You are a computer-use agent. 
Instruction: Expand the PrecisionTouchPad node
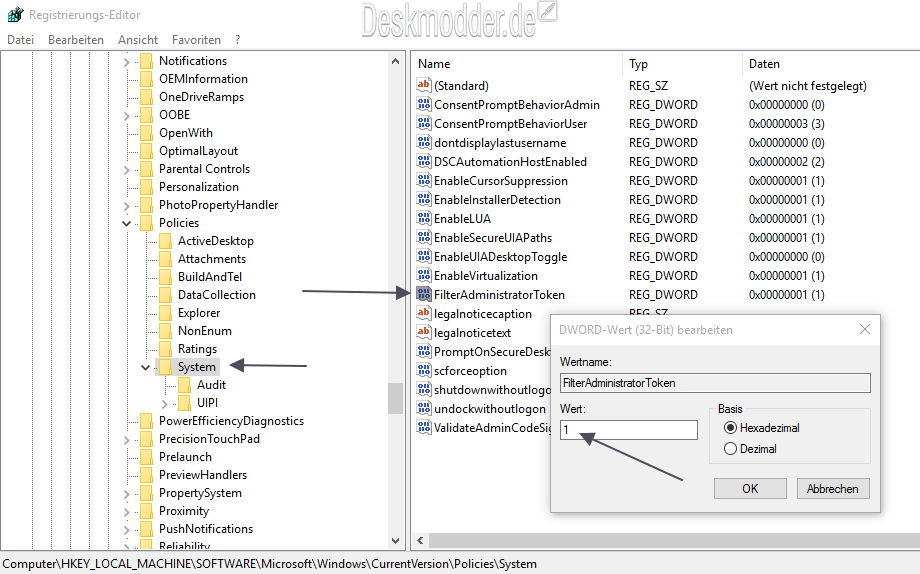[x=127, y=440]
